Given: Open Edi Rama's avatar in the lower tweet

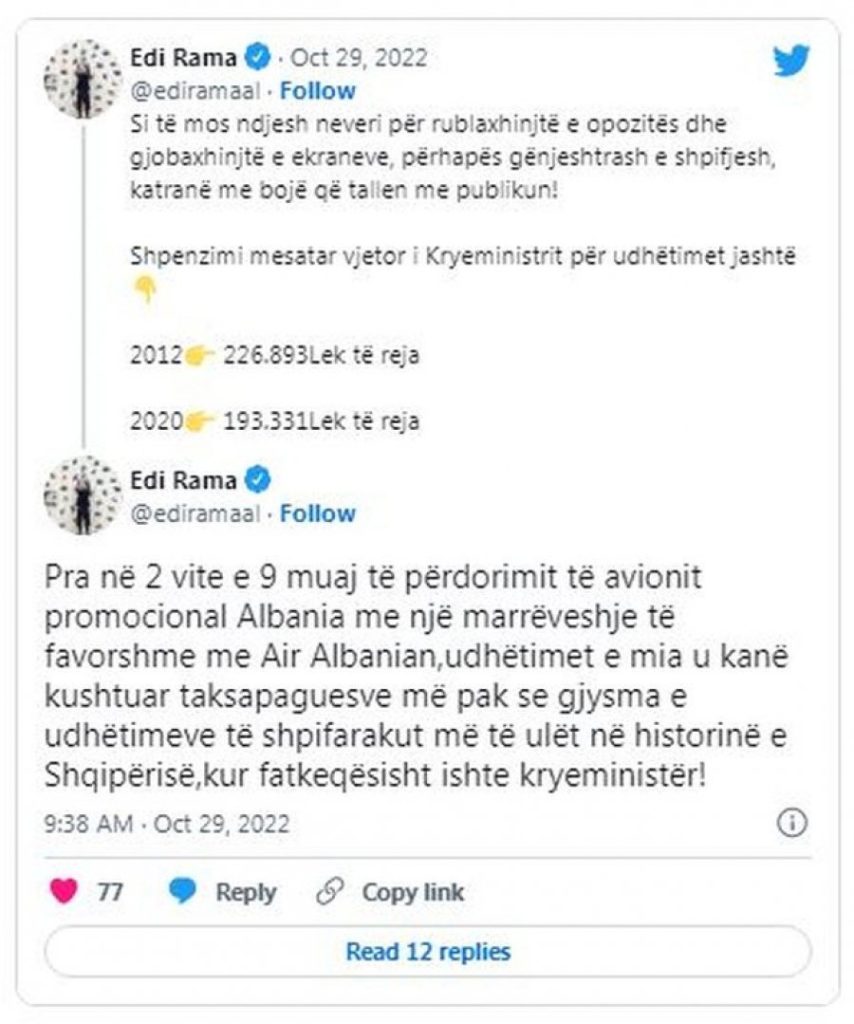Looking at the screenshot, I should click(82, 495).
